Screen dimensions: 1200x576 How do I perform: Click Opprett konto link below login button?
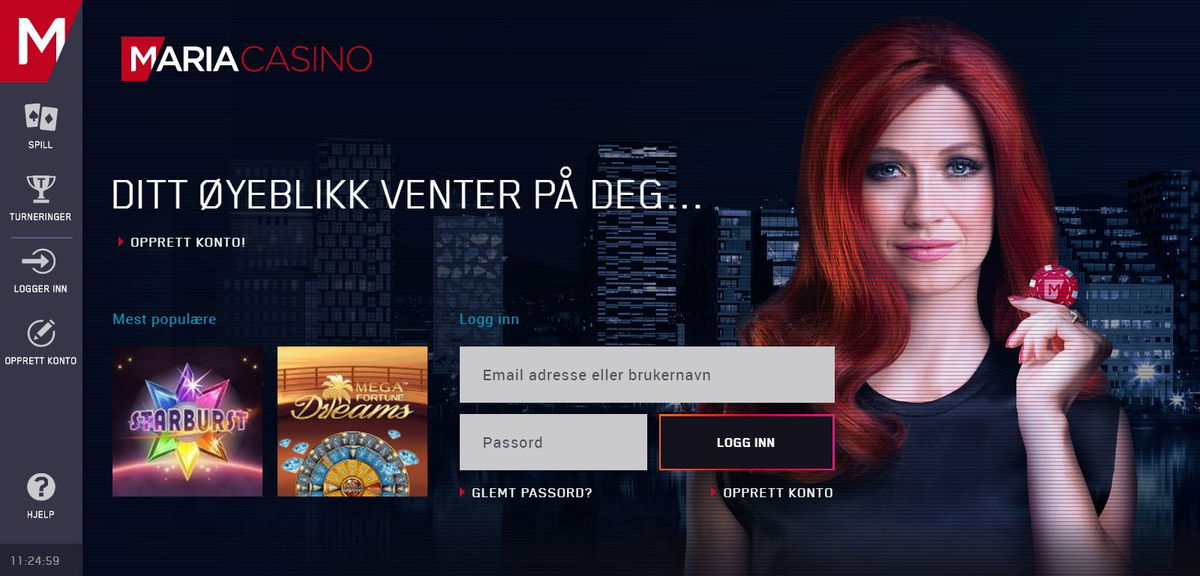point(778,493)
